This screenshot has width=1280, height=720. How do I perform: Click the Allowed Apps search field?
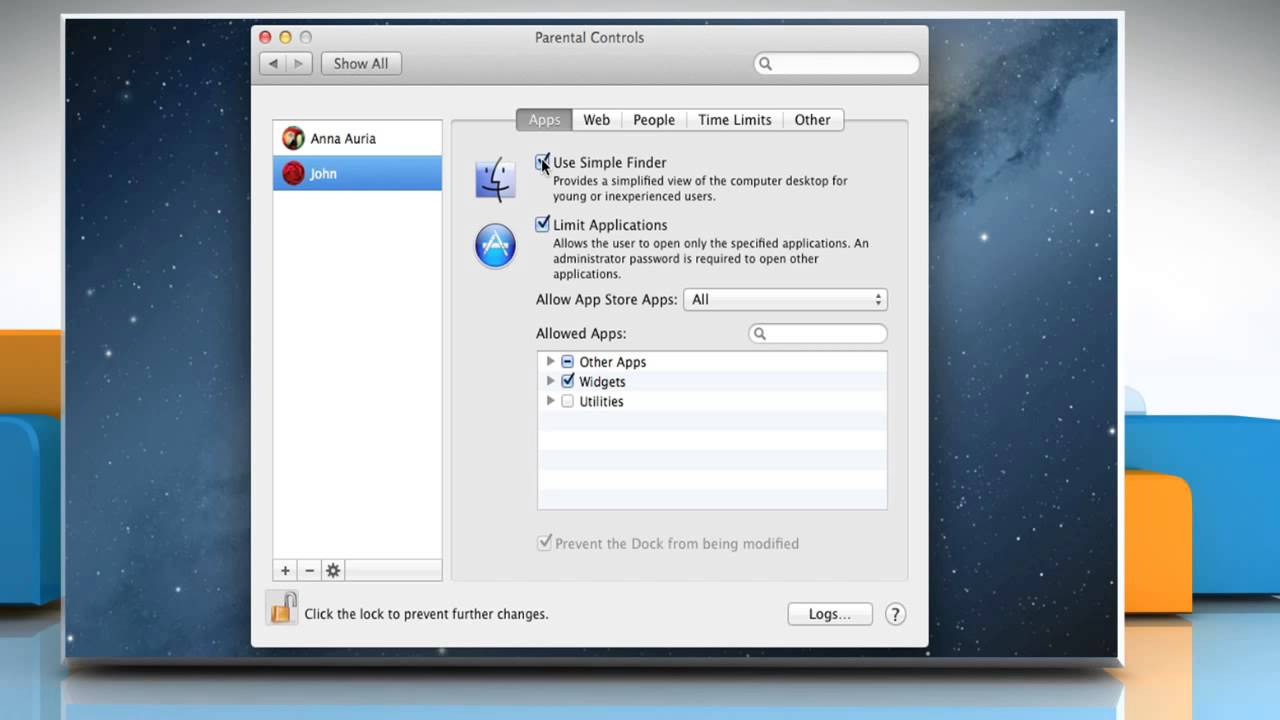tap(818, 333)
